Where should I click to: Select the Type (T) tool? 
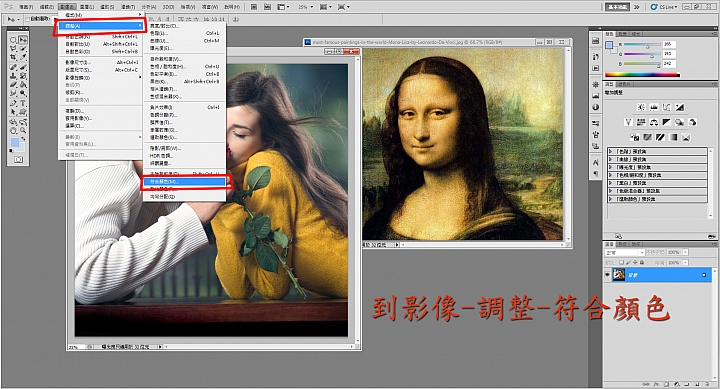pyautogui.click(x=23, y=103)
